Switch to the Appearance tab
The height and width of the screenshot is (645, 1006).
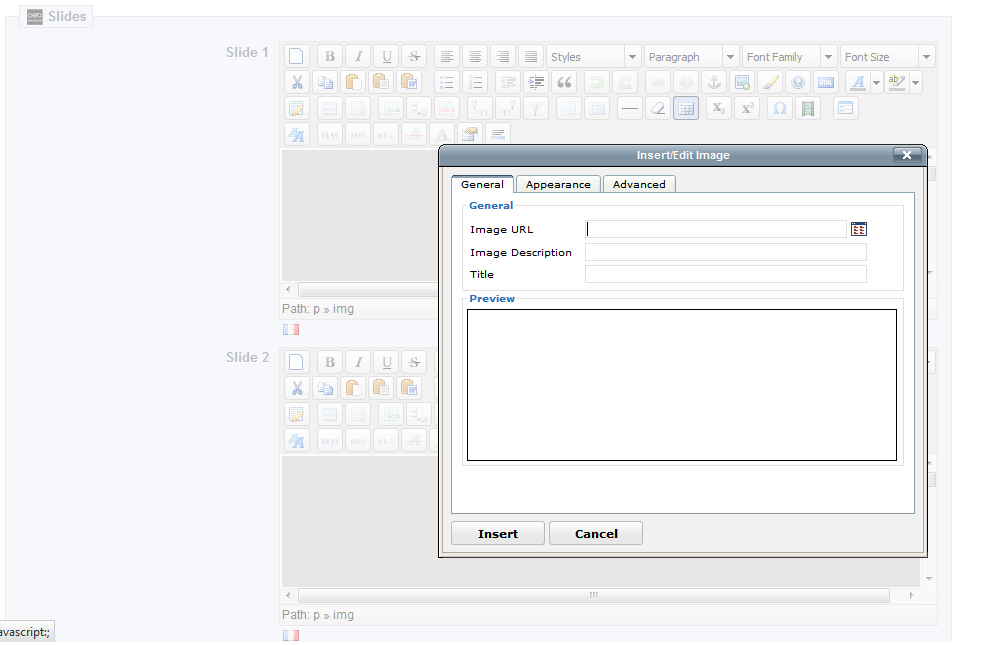click(x=558, y=184)
